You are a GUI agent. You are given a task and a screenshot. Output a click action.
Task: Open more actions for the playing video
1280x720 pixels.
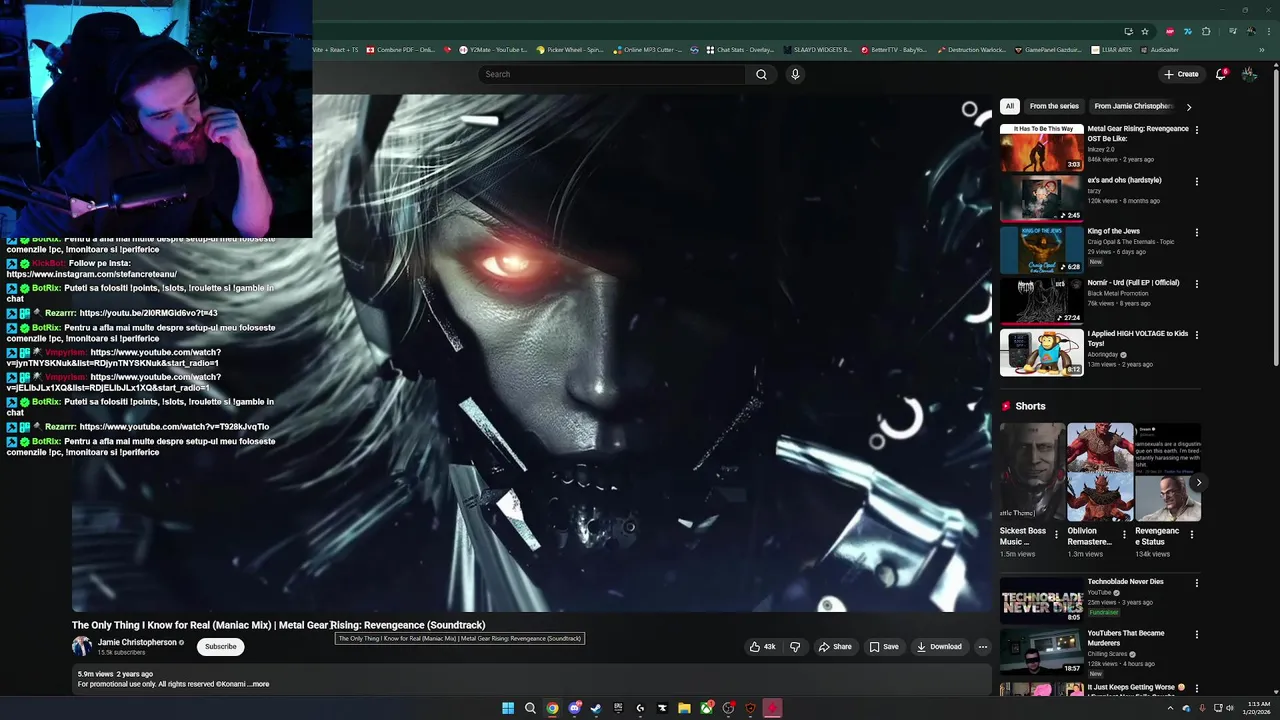click(x=982, y=647)
